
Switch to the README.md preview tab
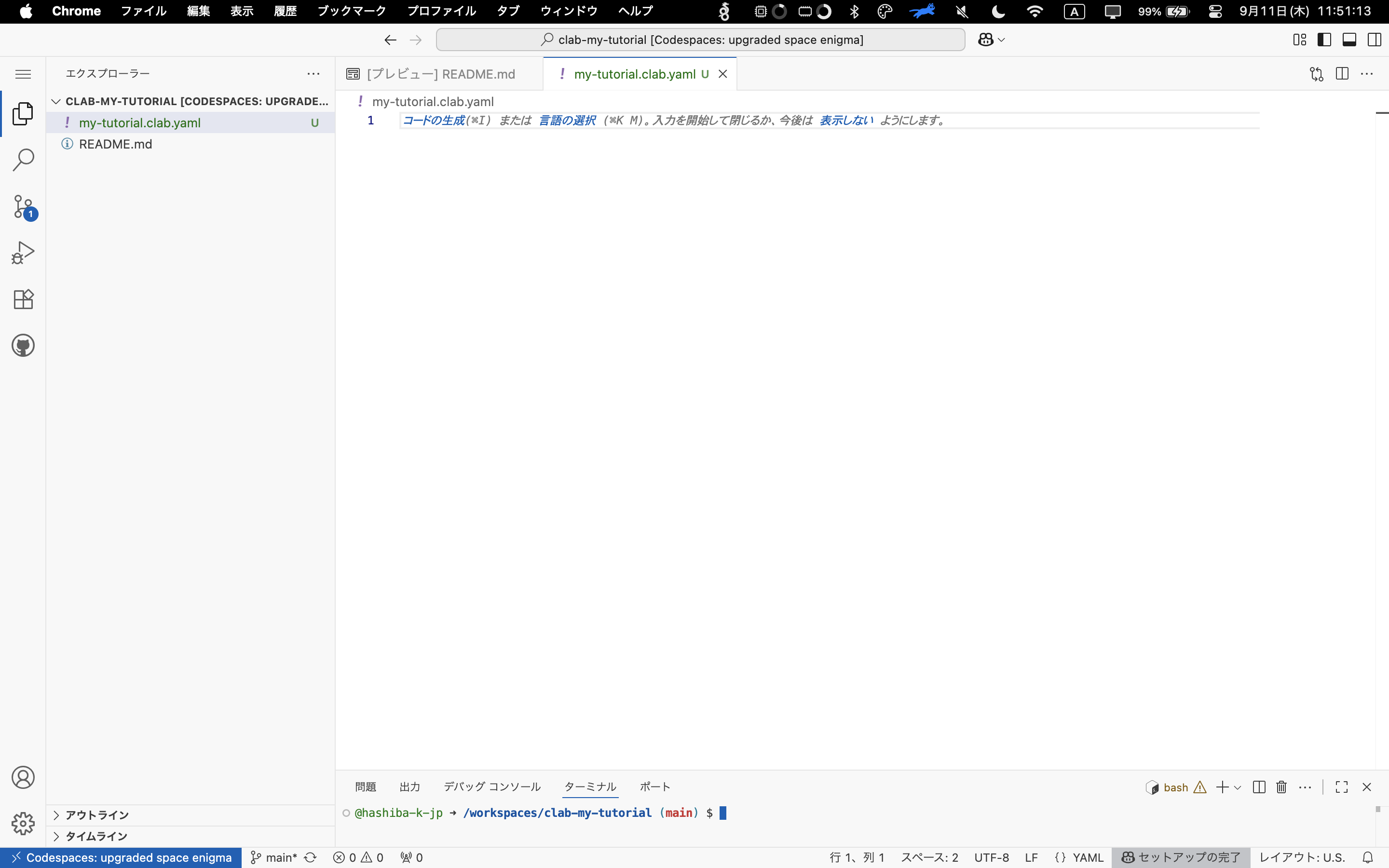[x=440, y=74]
